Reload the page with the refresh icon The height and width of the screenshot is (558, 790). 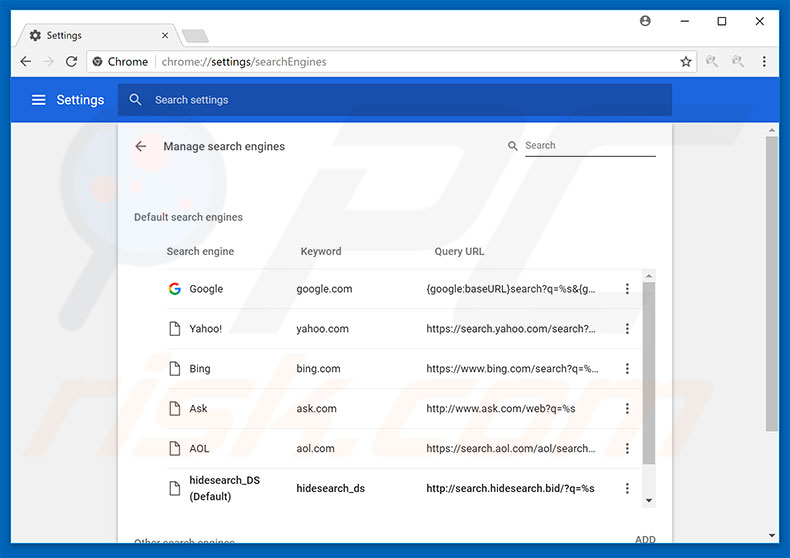(72, 61)
